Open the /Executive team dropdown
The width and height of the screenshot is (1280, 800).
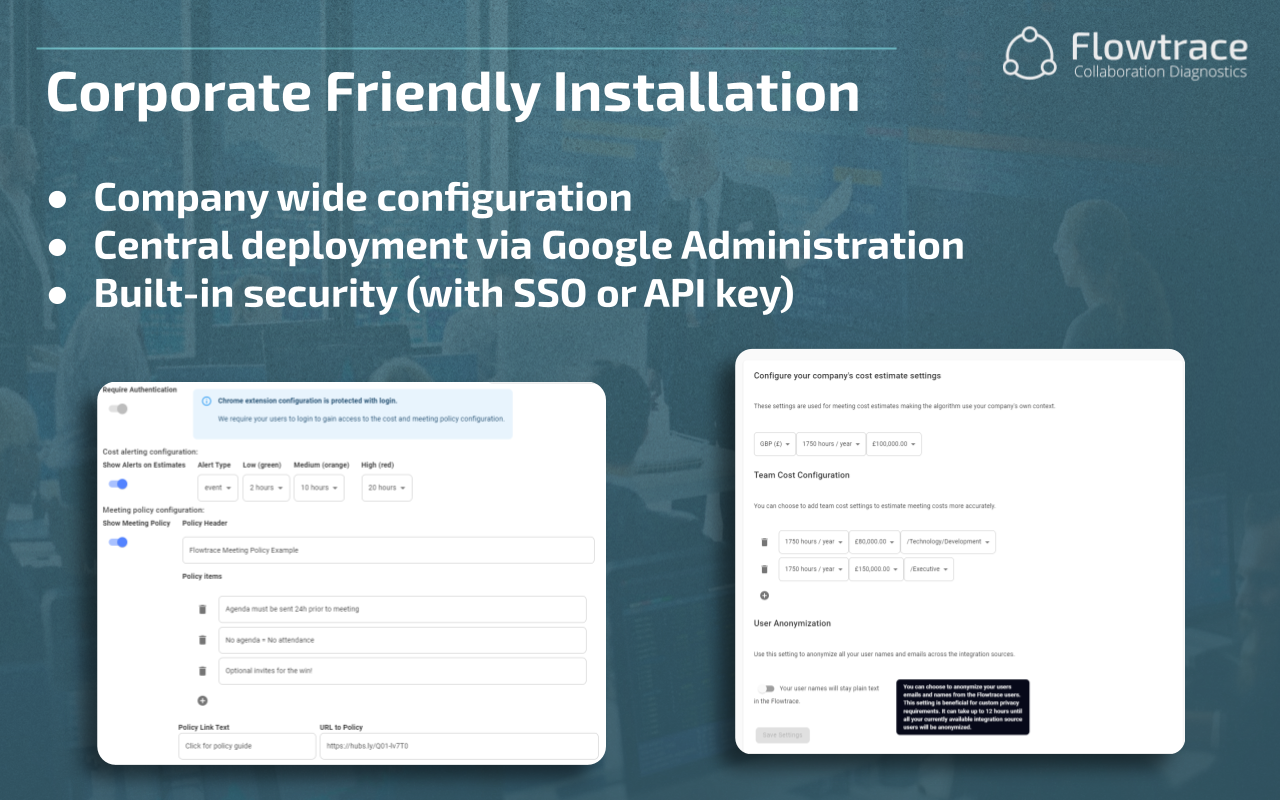point(929,569)
